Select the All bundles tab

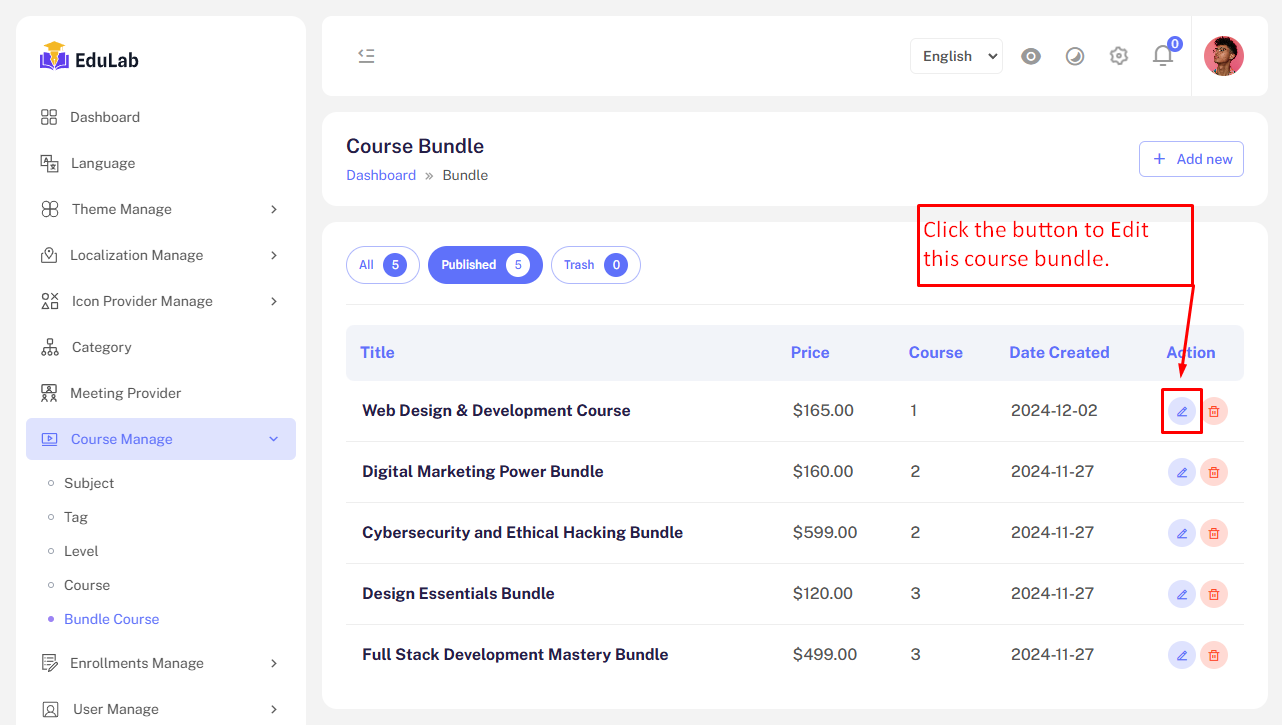click(x=382, y=265)
